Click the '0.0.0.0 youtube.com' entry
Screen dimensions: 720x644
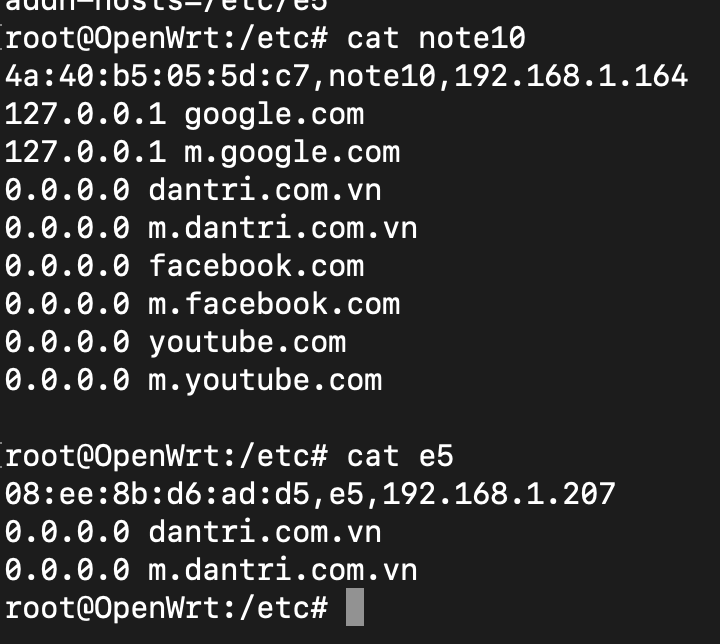coord(176,342)
